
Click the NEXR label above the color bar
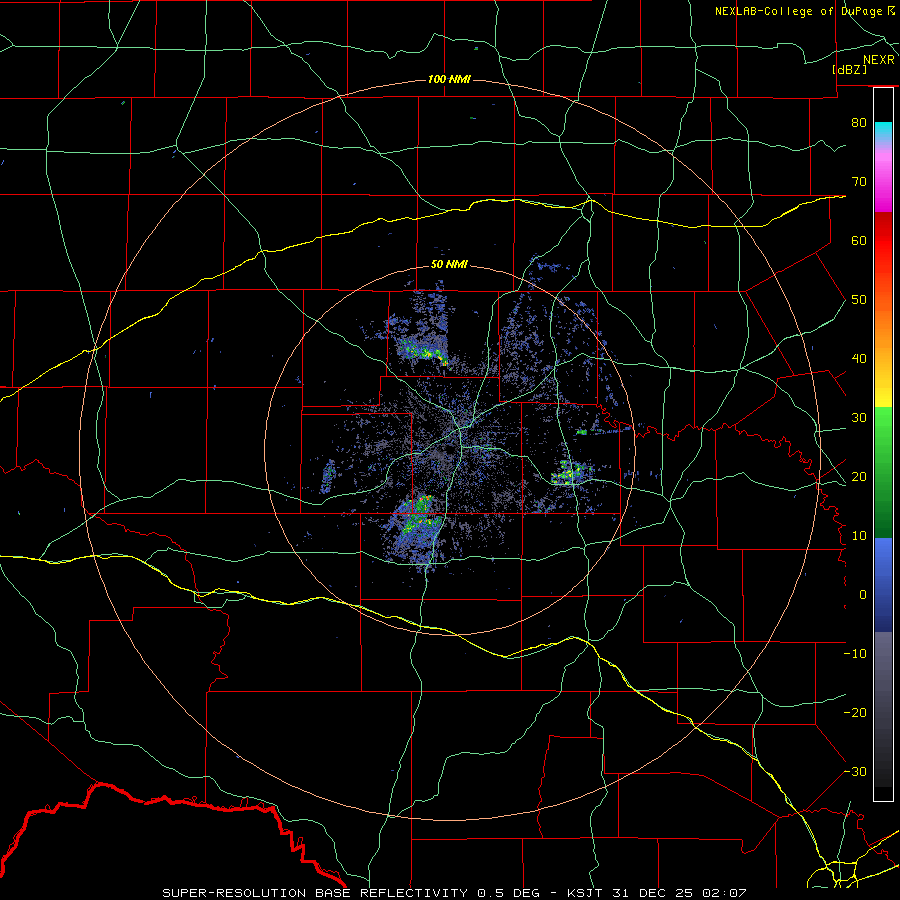click(x=879, y=60)
